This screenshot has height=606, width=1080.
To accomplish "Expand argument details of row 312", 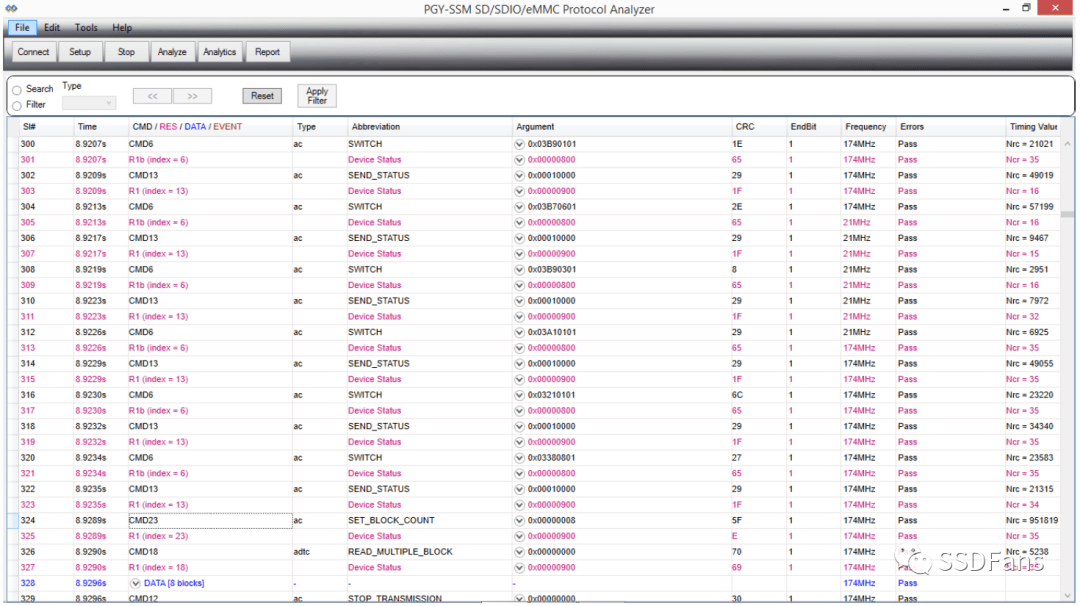I will [x=519, y=332].
